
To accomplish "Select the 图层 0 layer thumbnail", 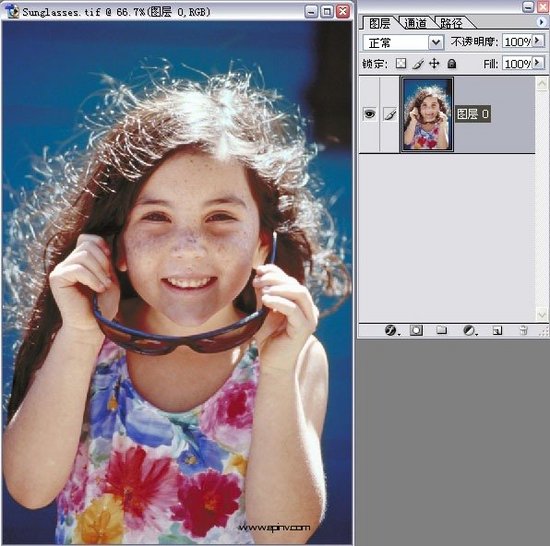I will coord(427,115).
